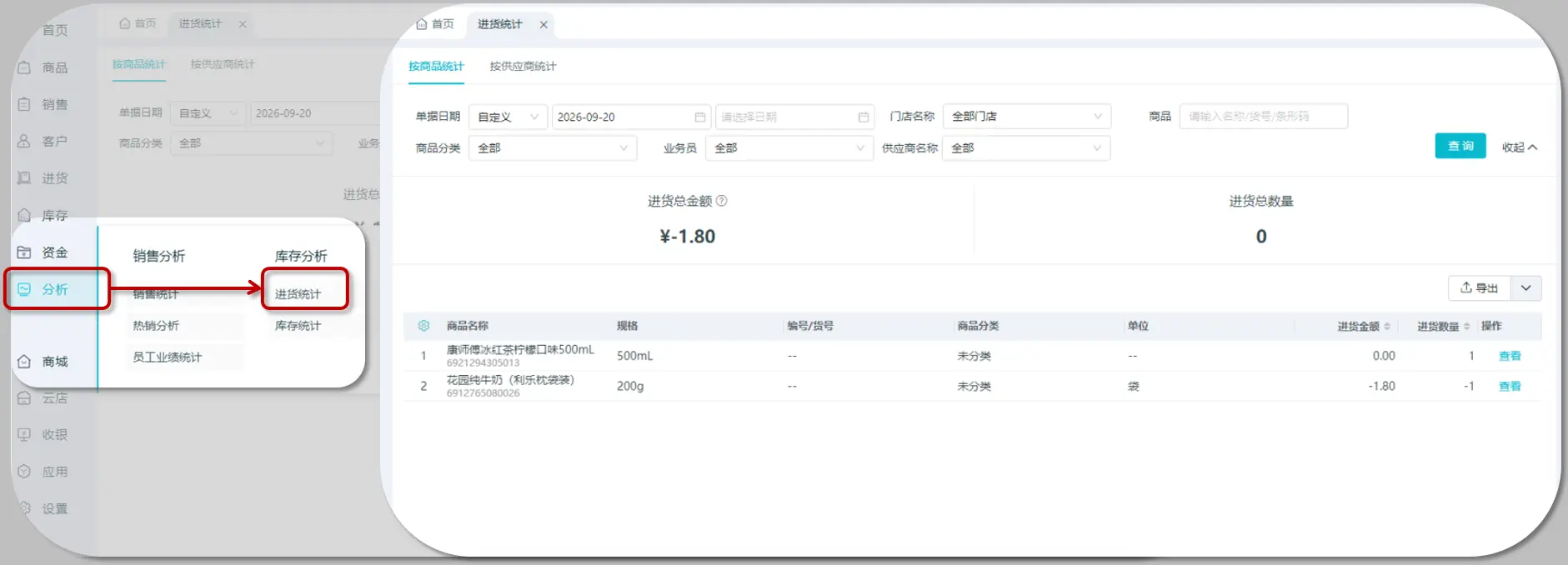Image resolution: width=1568 pixels, height=565 pixels.
Task: Open the calendar icon of the empty end date
Action: pos(864,117)
